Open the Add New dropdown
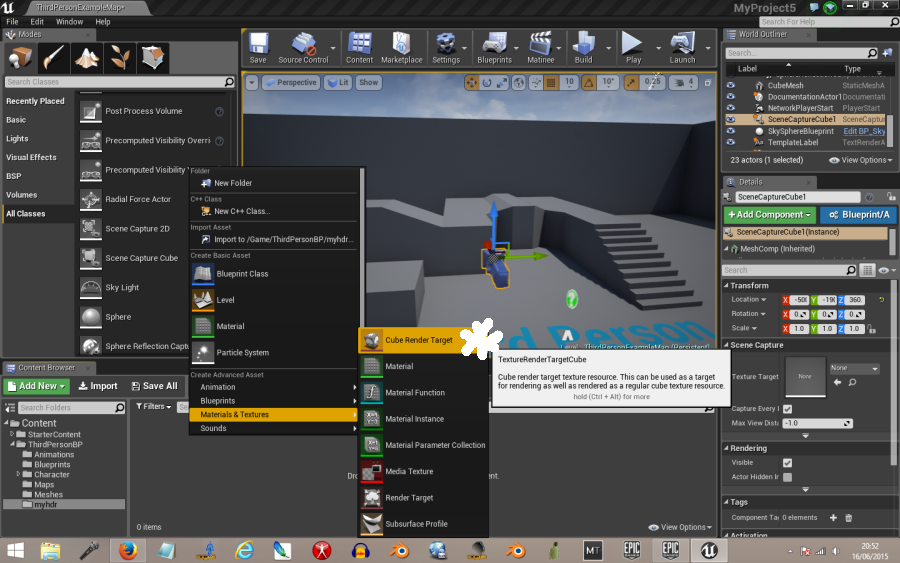This screenshot has height=563, width=900. point(37,386)
